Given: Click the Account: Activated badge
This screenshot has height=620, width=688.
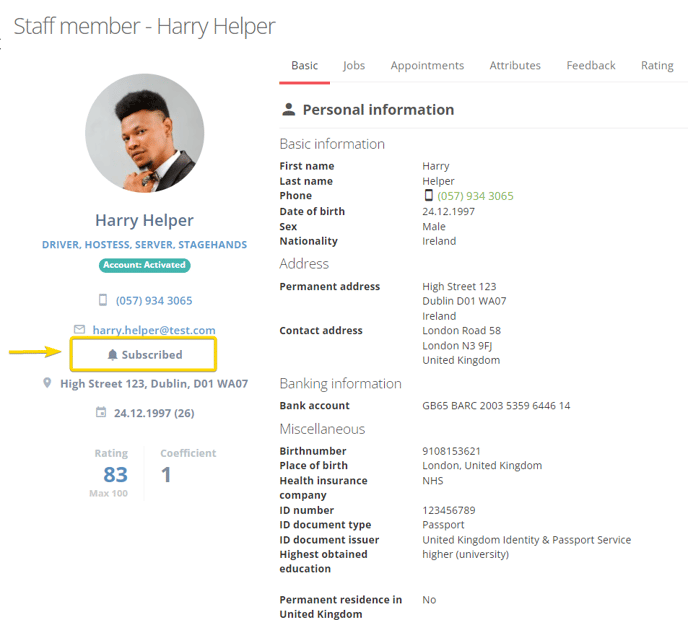Looking at the screenshot, I should coord(144,265).
